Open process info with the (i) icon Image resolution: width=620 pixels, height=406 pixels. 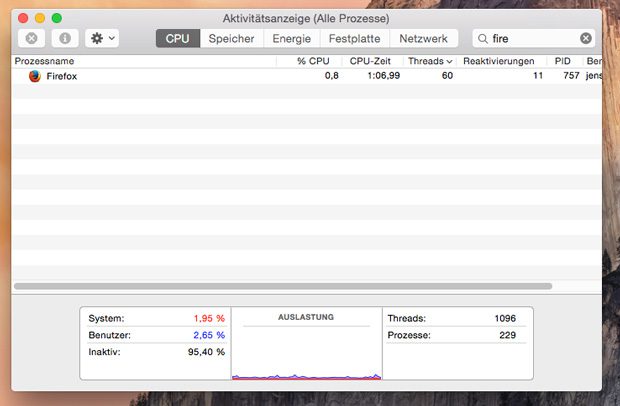click(x=65, y=38)
